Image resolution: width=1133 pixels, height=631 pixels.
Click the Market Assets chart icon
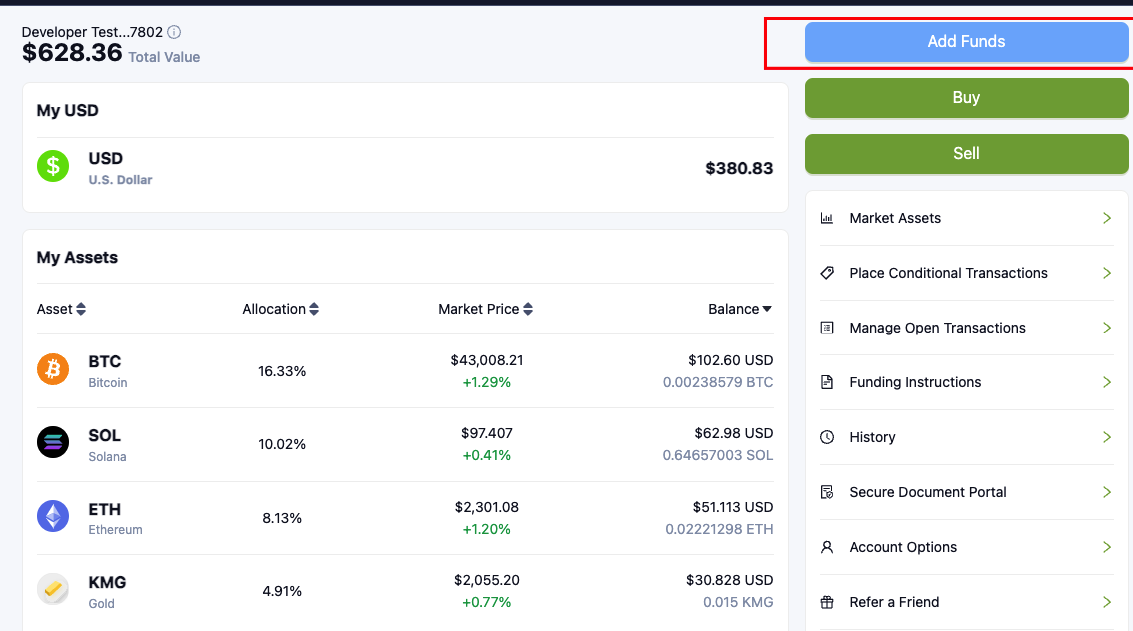coord(826,218)
